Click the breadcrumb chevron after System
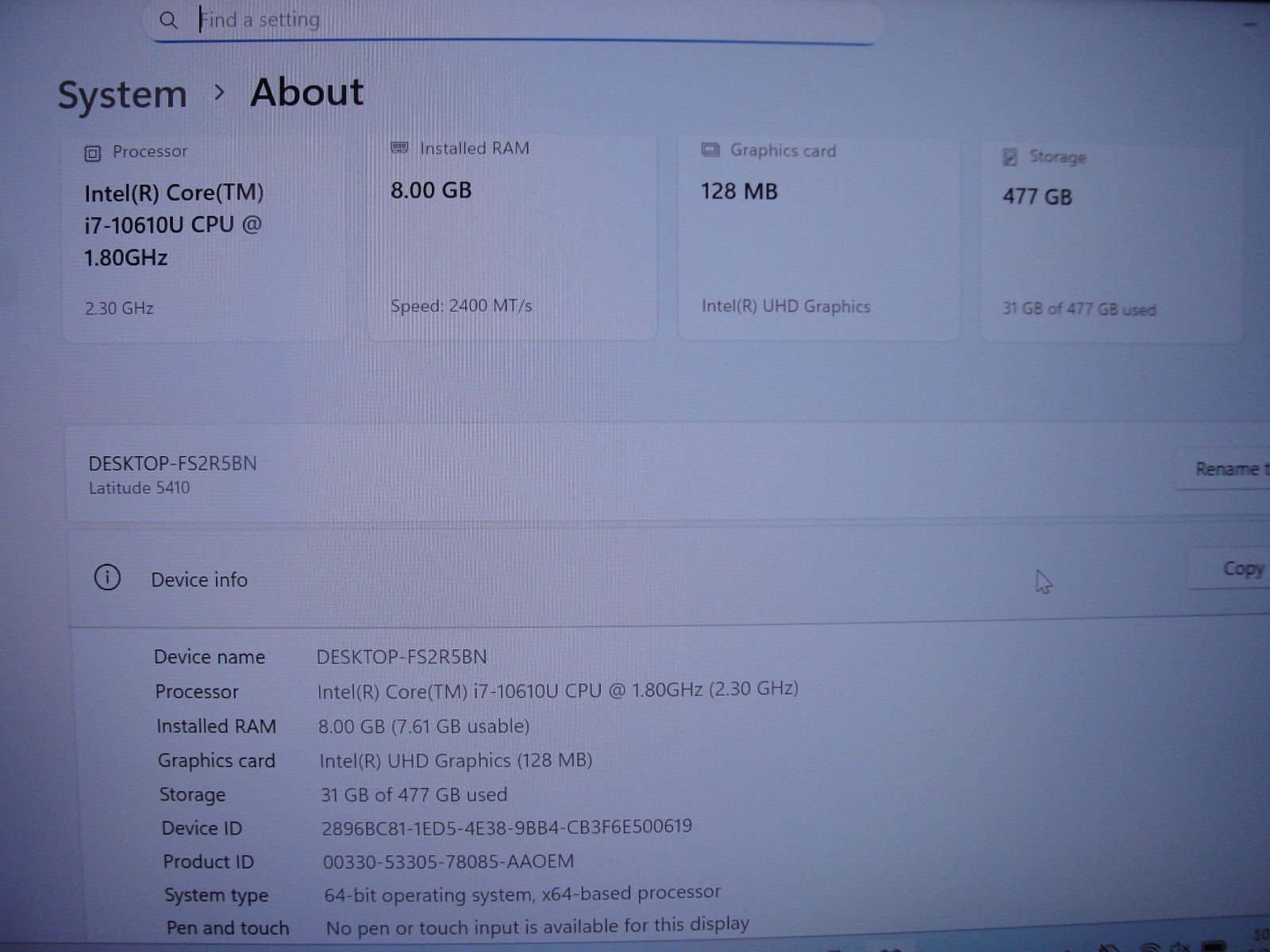The width and height of the screenshot is (1270, 952). point(220,93)
